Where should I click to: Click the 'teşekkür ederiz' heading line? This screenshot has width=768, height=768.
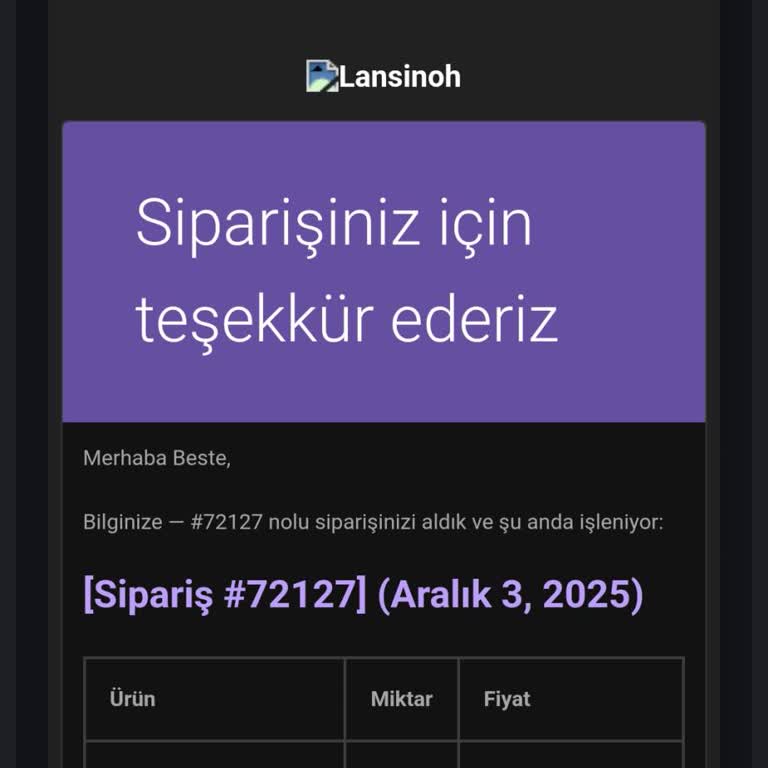point(346,320)
